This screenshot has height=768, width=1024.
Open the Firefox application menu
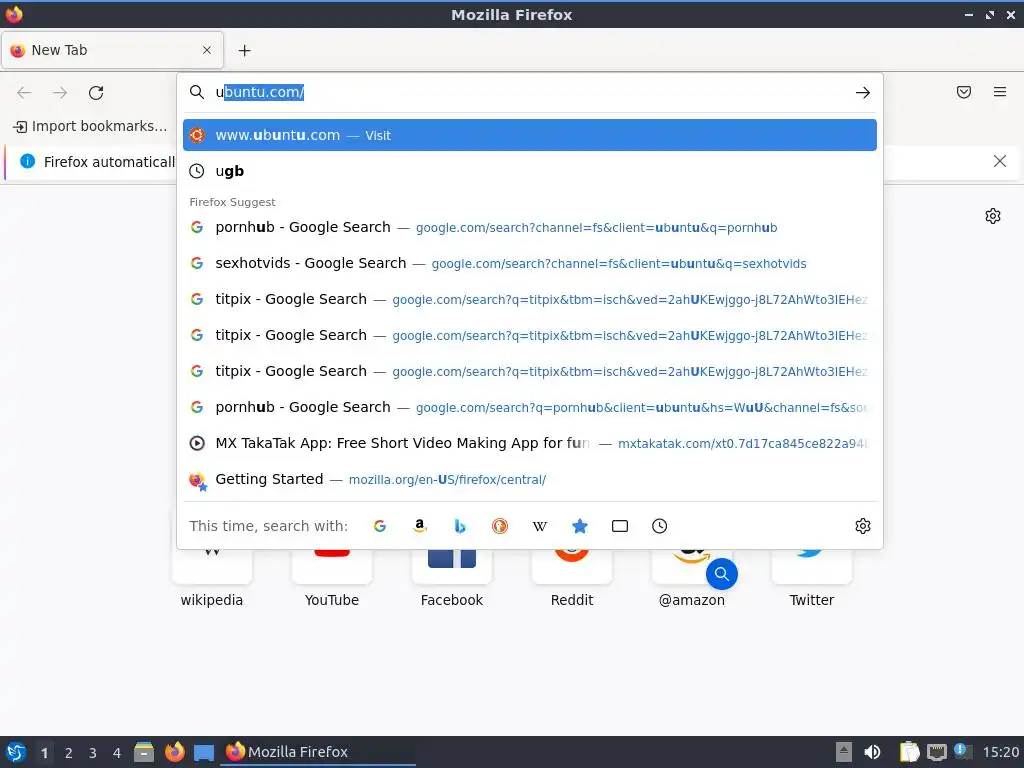click(x=1000, y=92)
